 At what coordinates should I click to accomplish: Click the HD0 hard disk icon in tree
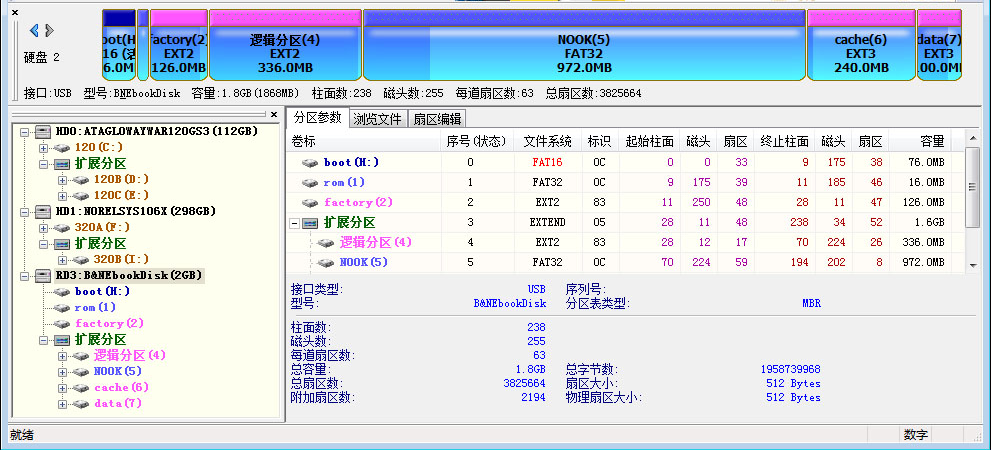(42, 131)
